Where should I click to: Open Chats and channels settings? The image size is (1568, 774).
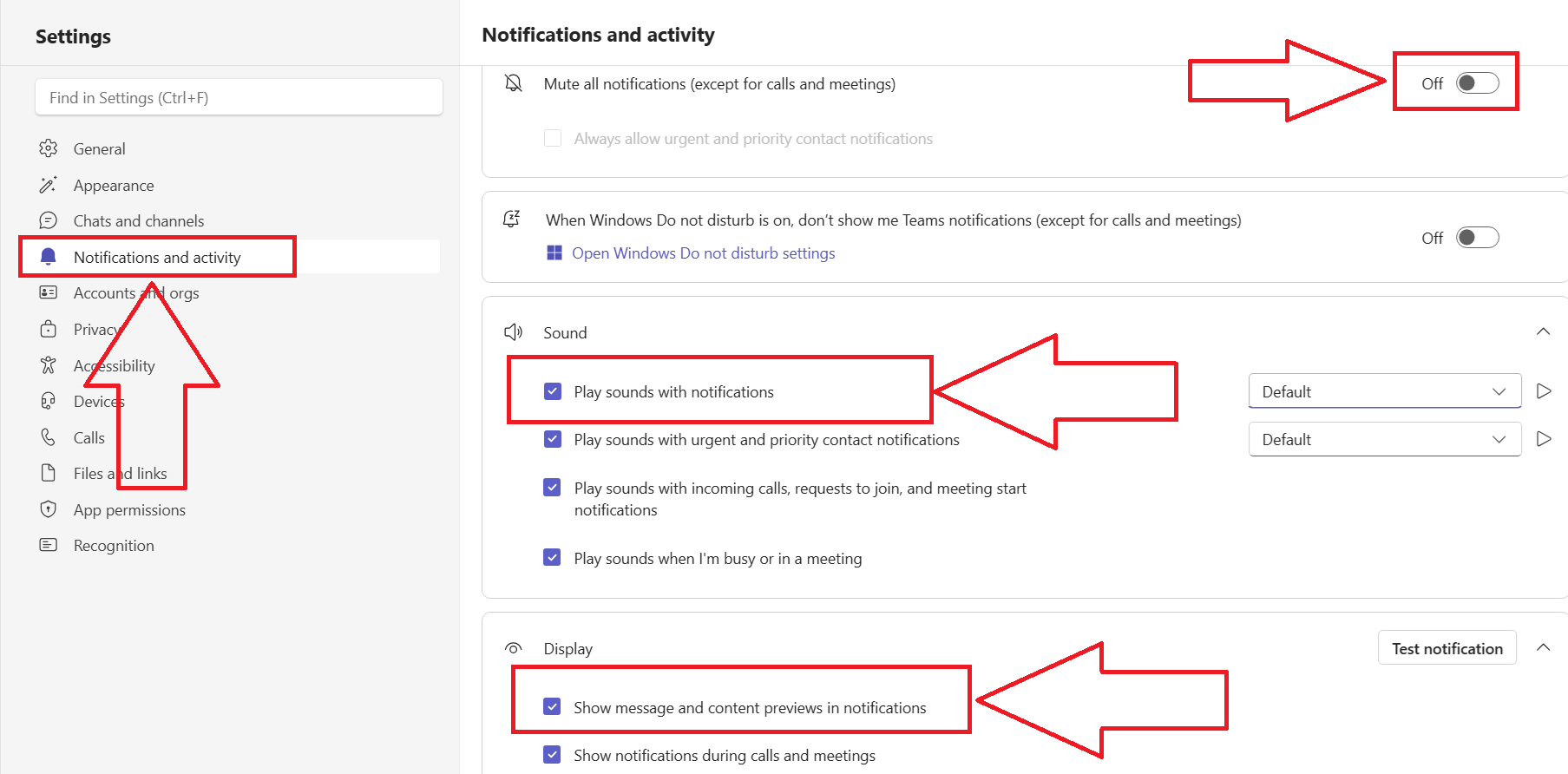tap(139, 220)
